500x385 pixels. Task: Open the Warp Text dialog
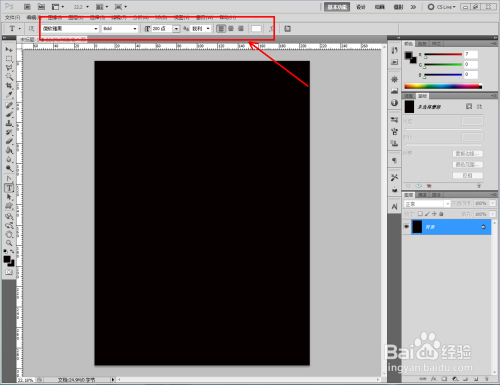271,29
